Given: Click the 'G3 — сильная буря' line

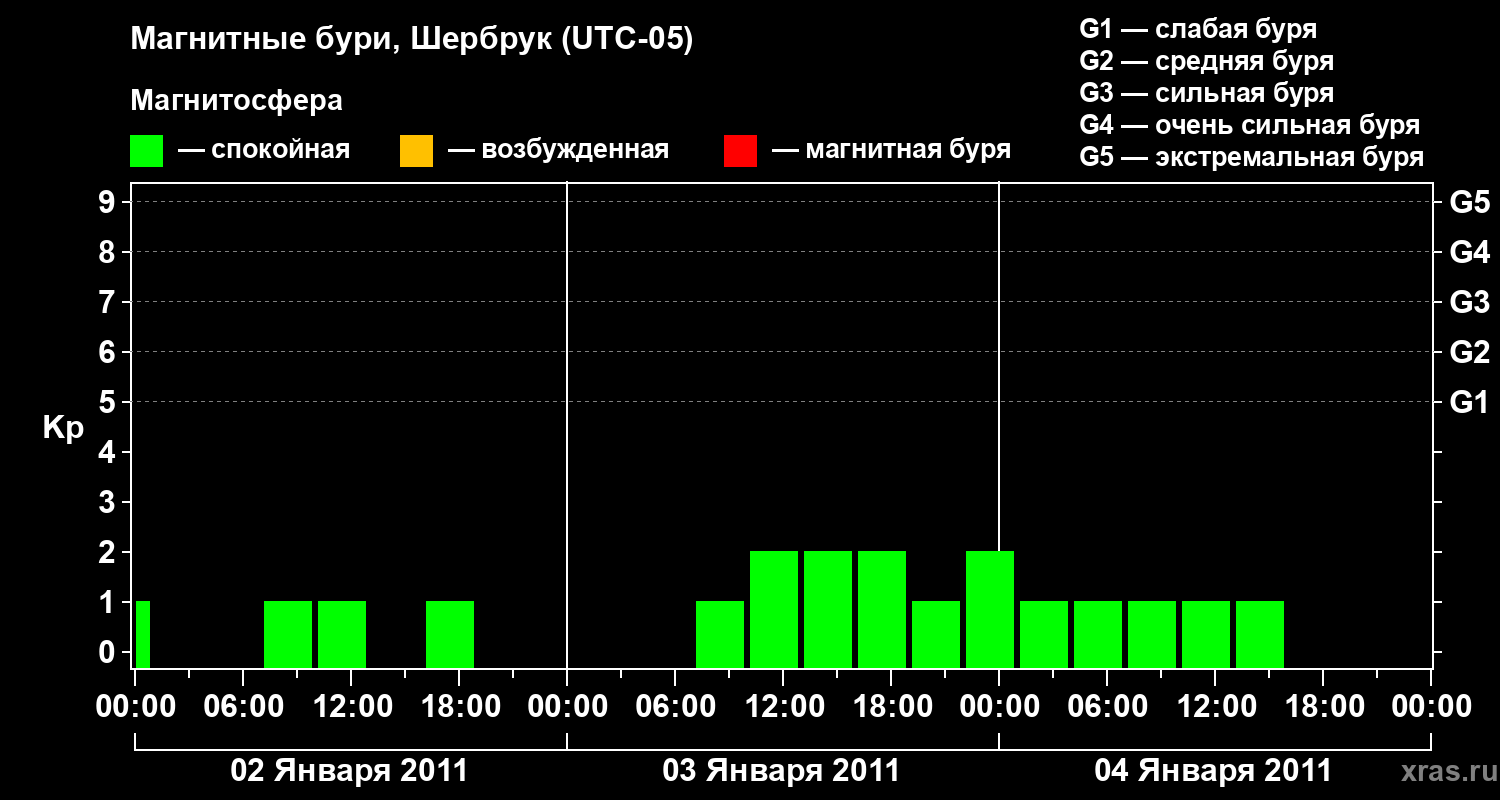Looking at the screenshot, I should click(1206, 93).
